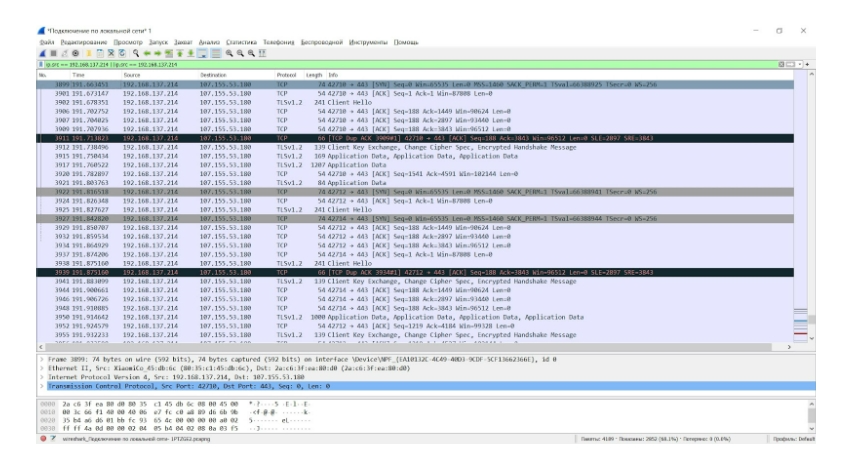
Task: Open the Редактирование menu
Action: pyautogui.click(x=84, y=42)
